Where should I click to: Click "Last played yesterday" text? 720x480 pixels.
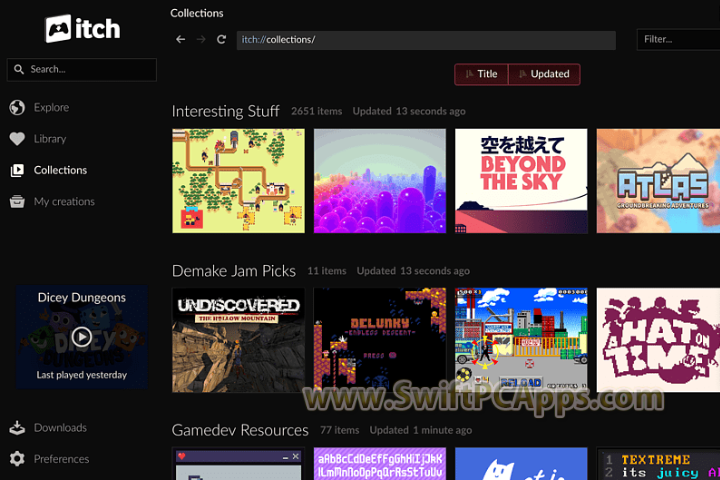tap(82, 375)
